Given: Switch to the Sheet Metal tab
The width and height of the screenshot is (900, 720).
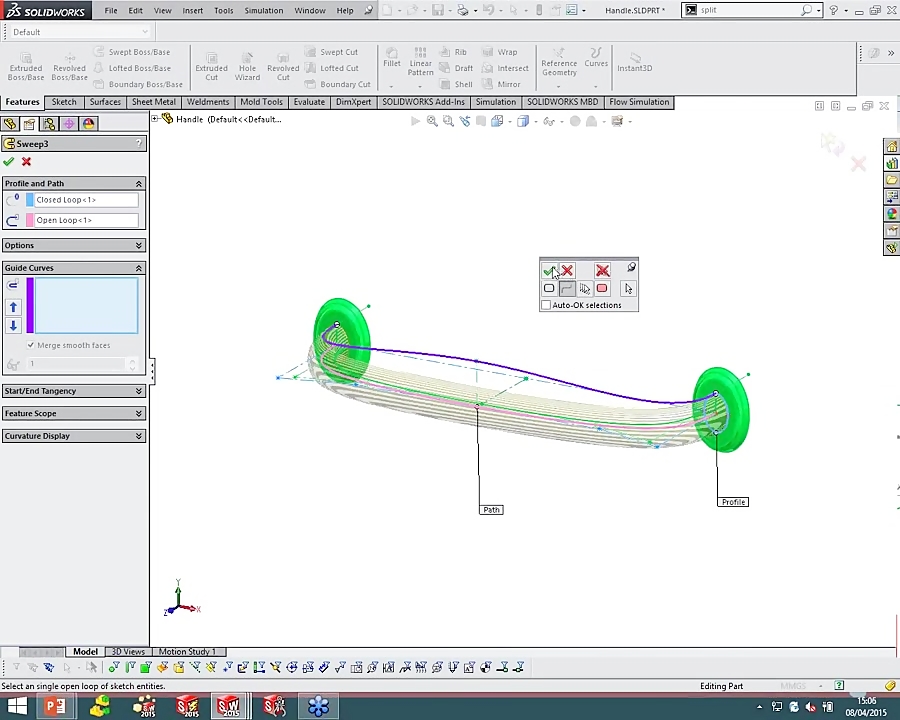Looking at the screenshot, I should (153, 101).
